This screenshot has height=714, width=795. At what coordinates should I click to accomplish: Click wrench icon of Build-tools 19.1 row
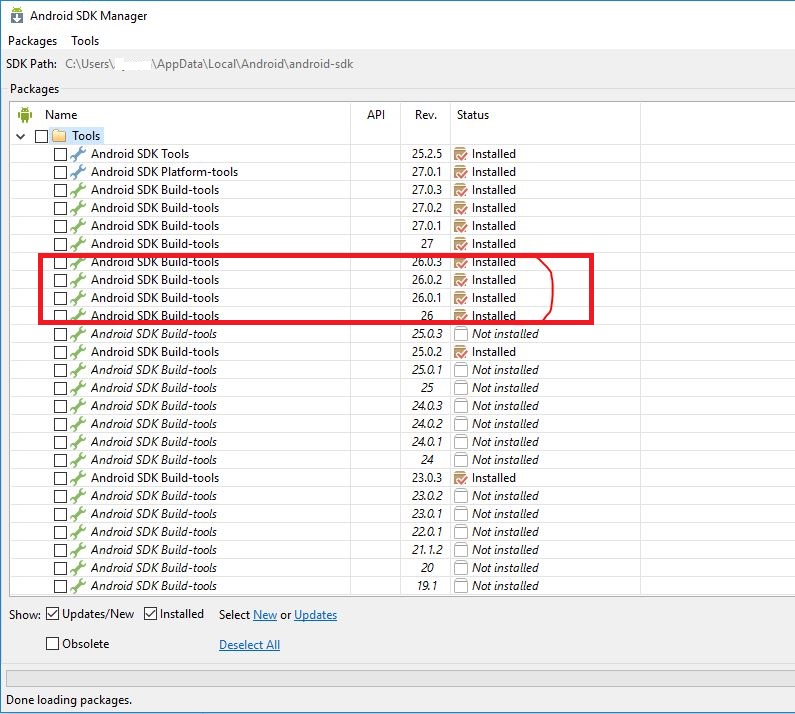click(78, 586)
